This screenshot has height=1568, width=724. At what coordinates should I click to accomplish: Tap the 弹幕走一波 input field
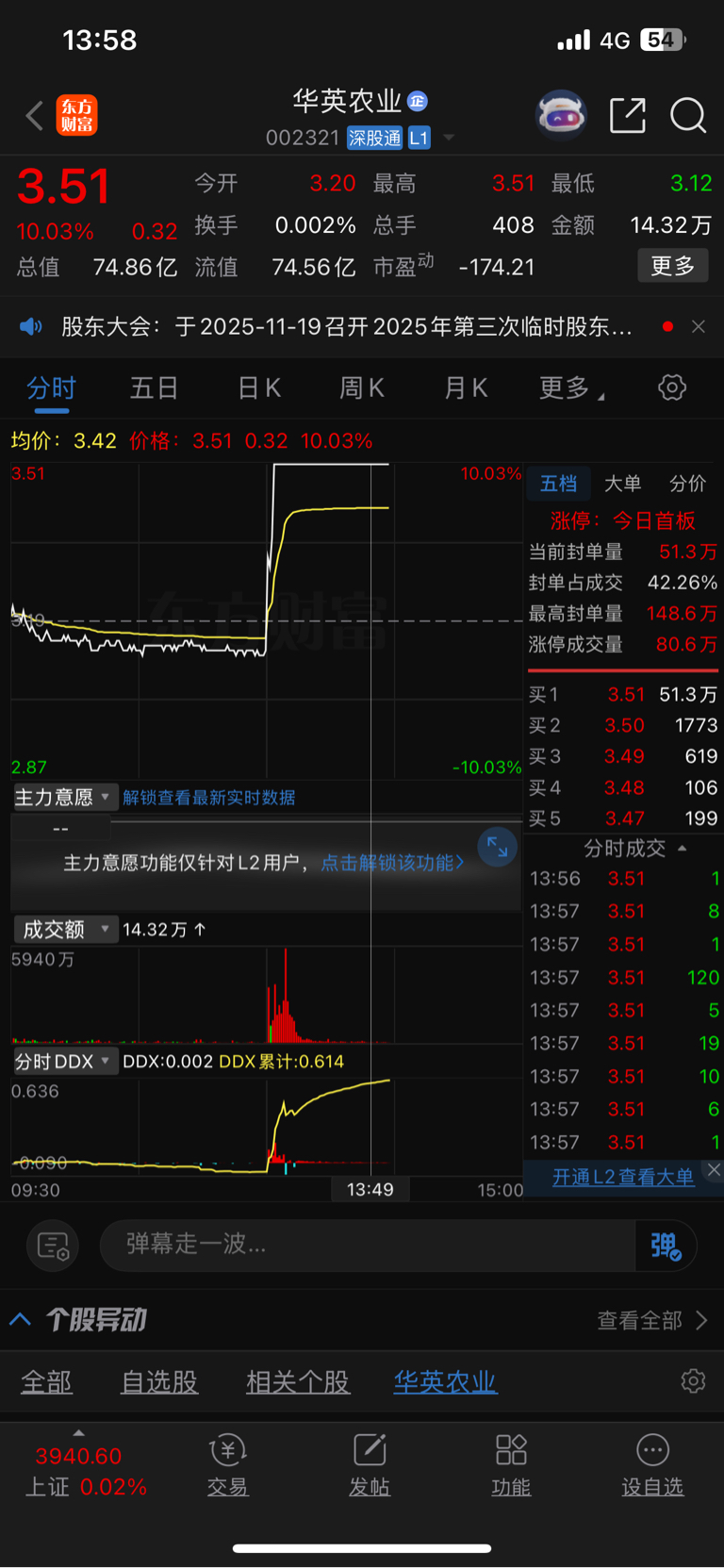[368, 1246]
